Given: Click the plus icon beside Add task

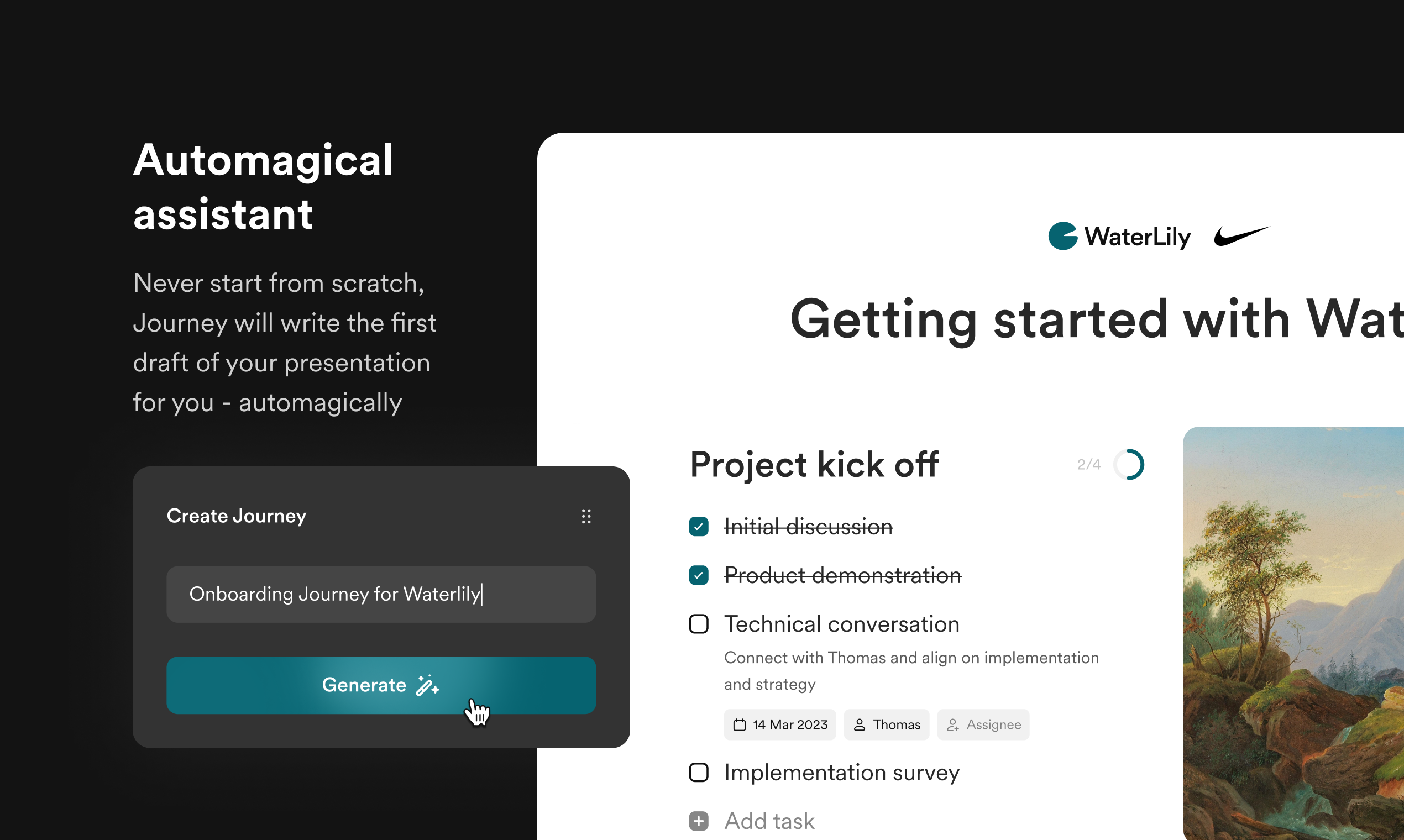Looking at the screenshot, I should (699, 821).
